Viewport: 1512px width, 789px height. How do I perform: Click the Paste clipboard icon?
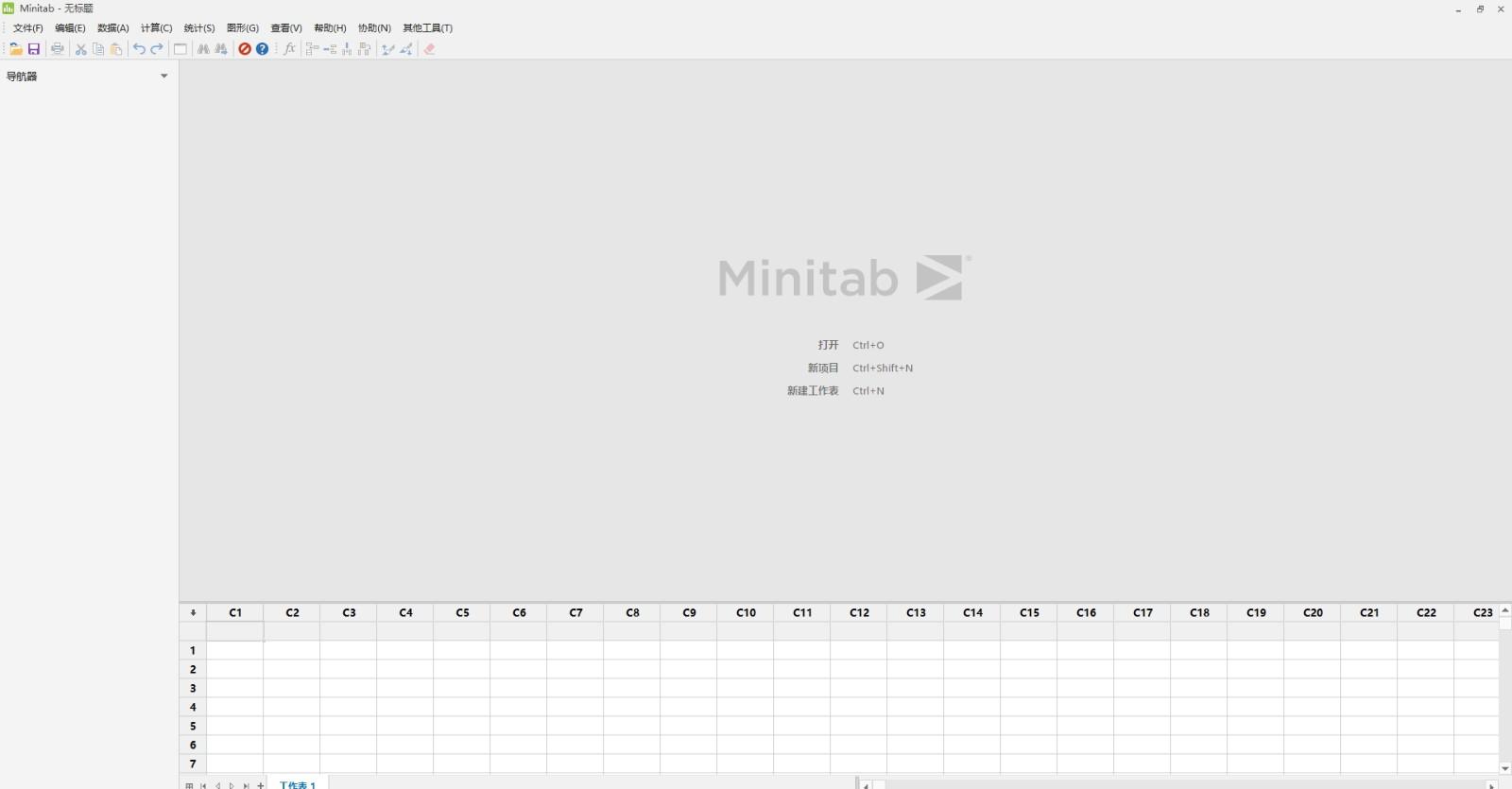click(116, 49)
